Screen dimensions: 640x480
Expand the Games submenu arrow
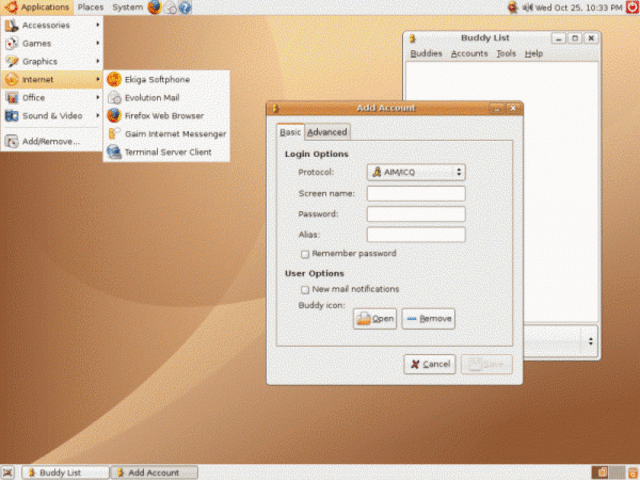point(98,43)
